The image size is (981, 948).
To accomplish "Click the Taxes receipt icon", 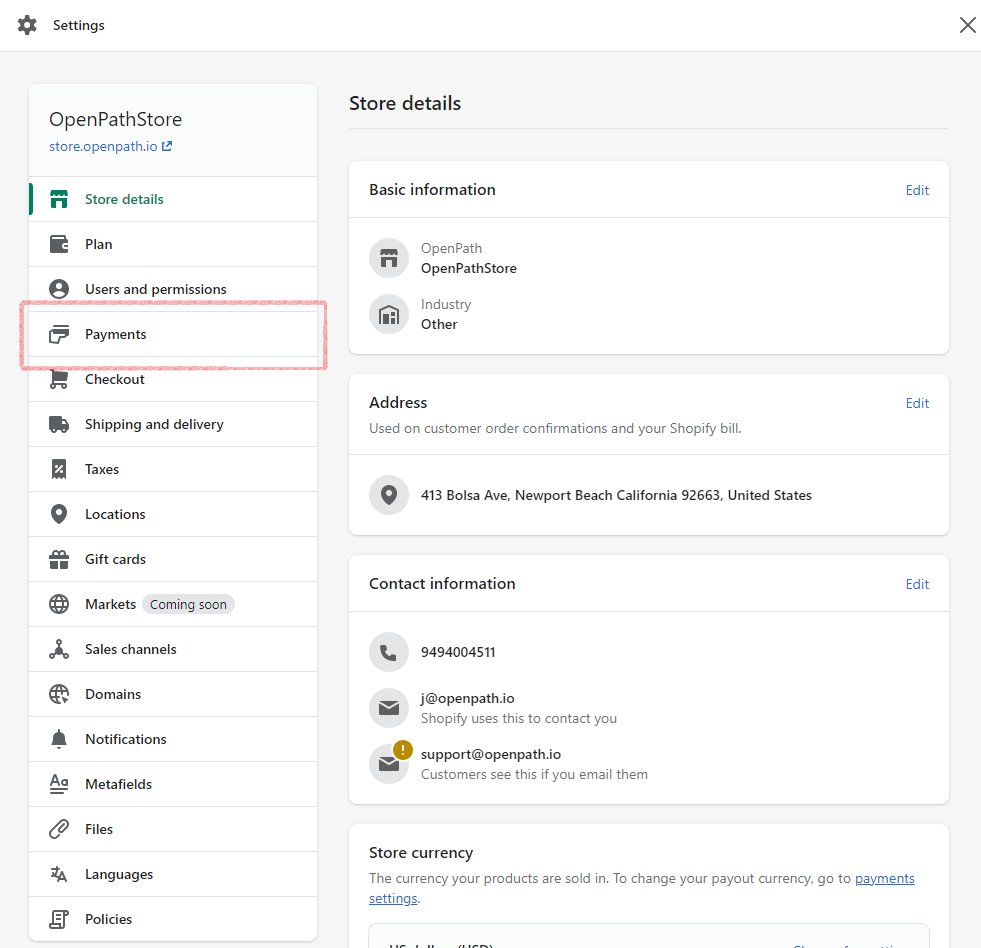I will (59, 469).
